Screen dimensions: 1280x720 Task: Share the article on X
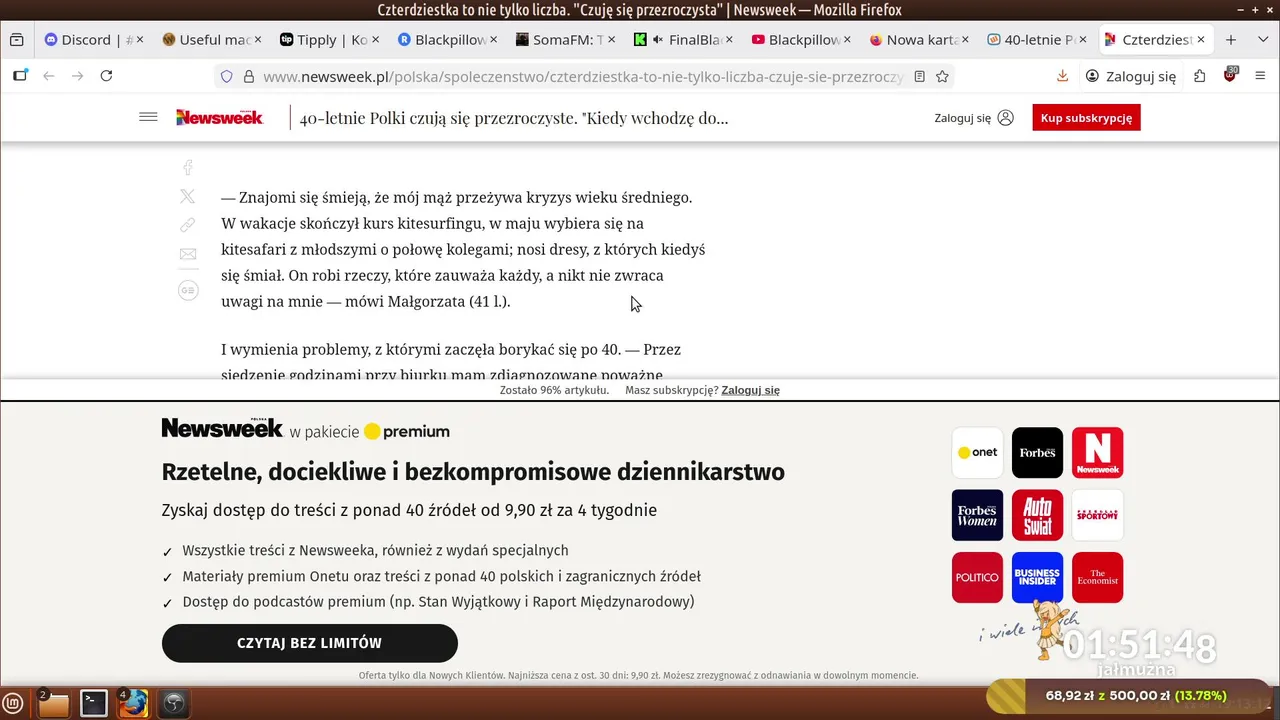click(187, 197)
